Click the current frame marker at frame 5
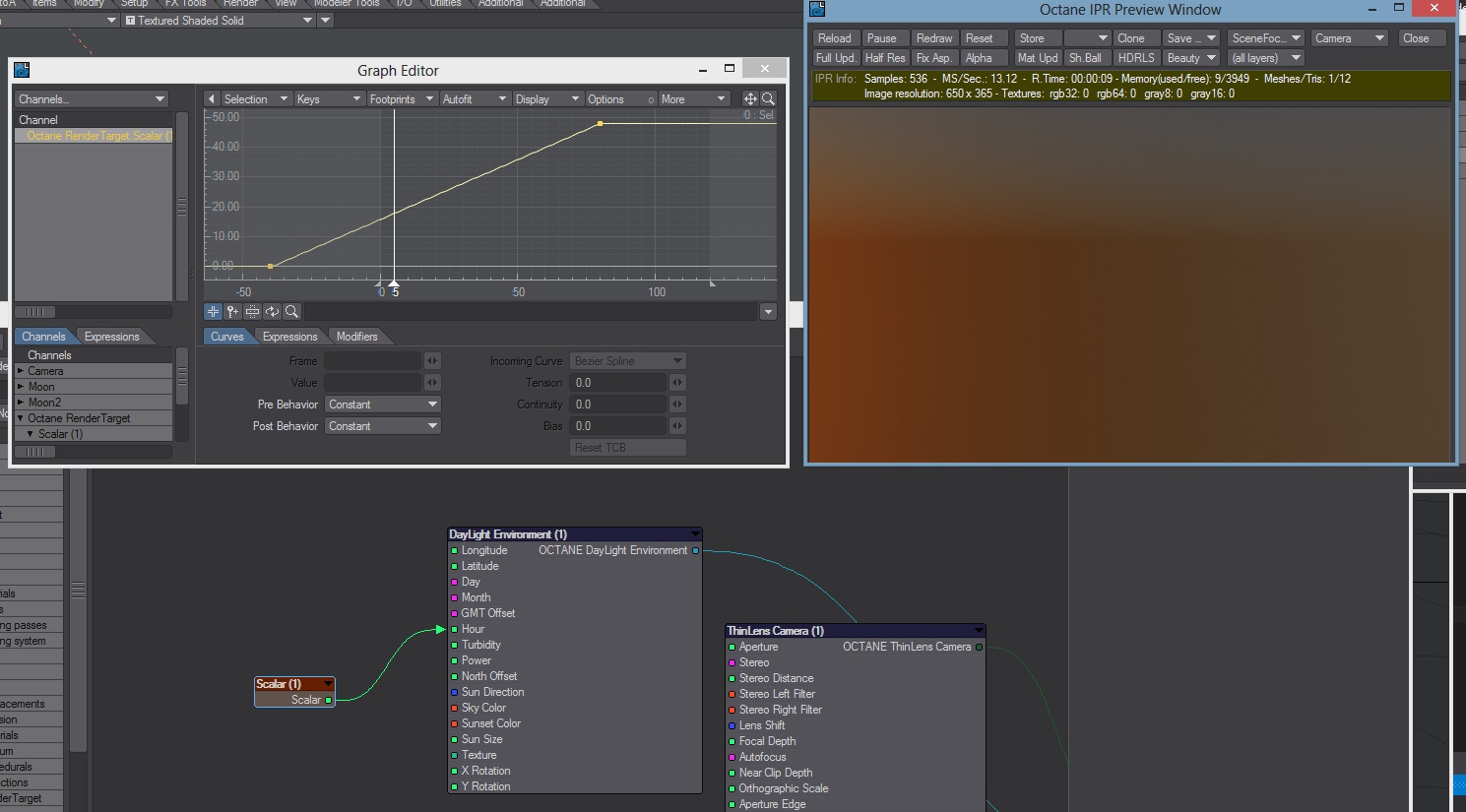 point(394,283)
